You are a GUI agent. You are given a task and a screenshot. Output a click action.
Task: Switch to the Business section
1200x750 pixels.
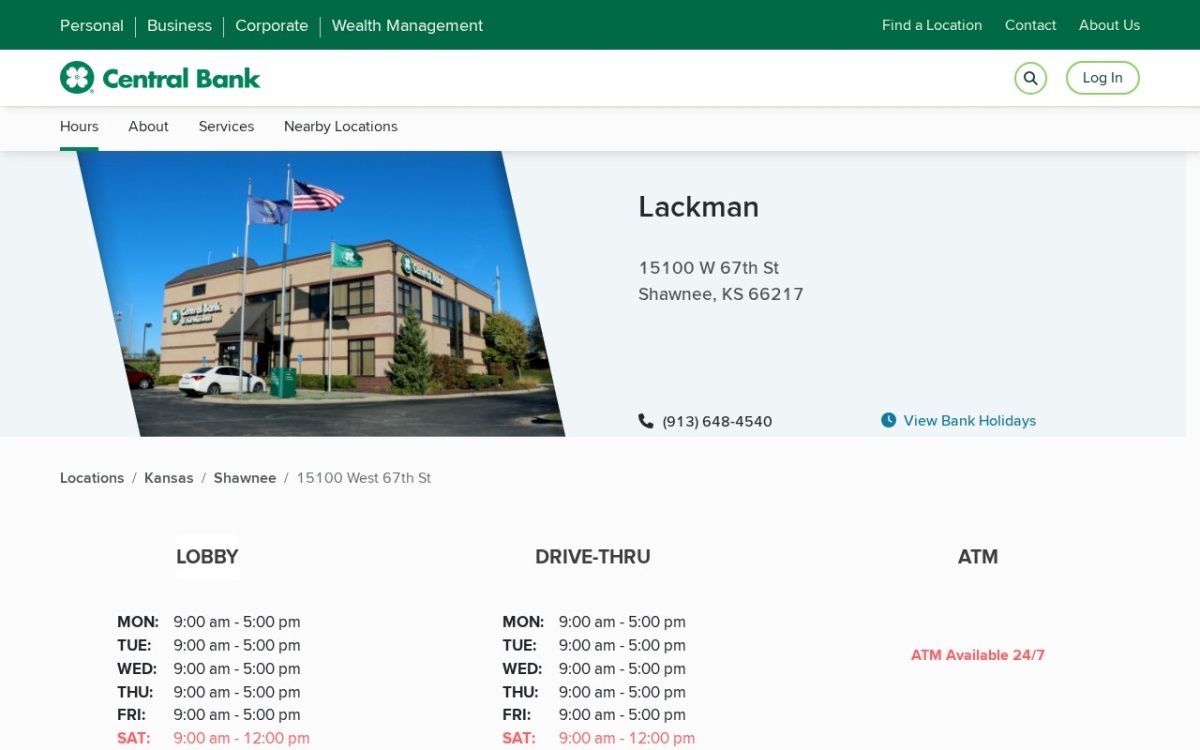coord(179,25)
